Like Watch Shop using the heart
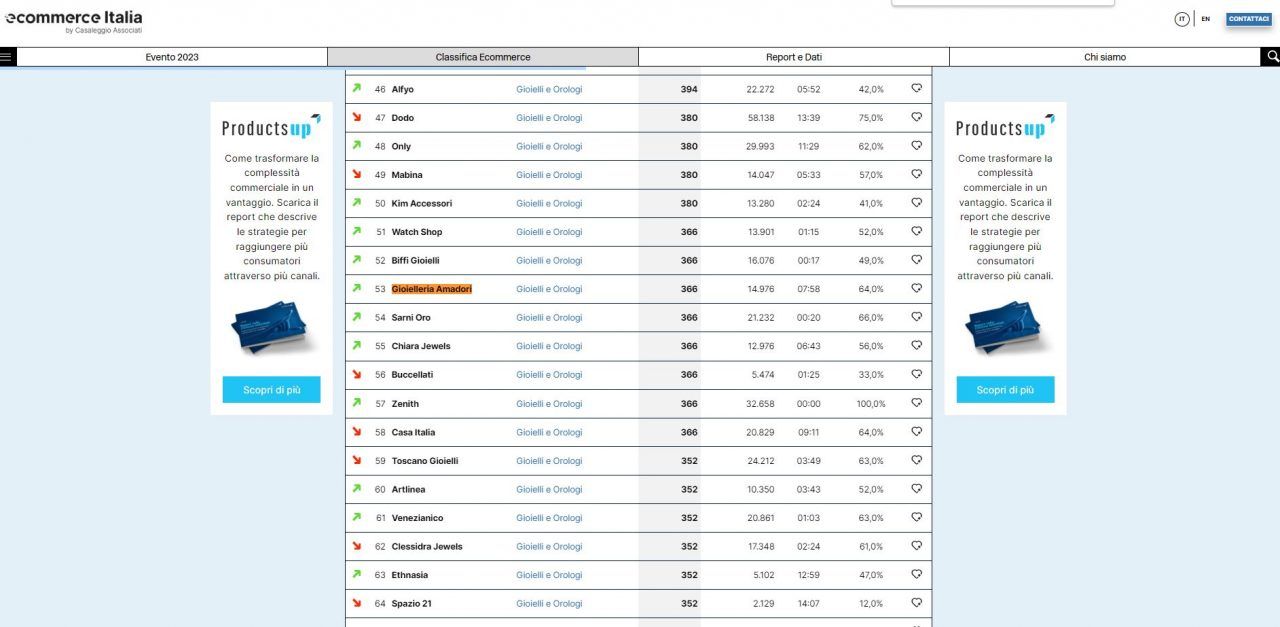 (916, 231)
